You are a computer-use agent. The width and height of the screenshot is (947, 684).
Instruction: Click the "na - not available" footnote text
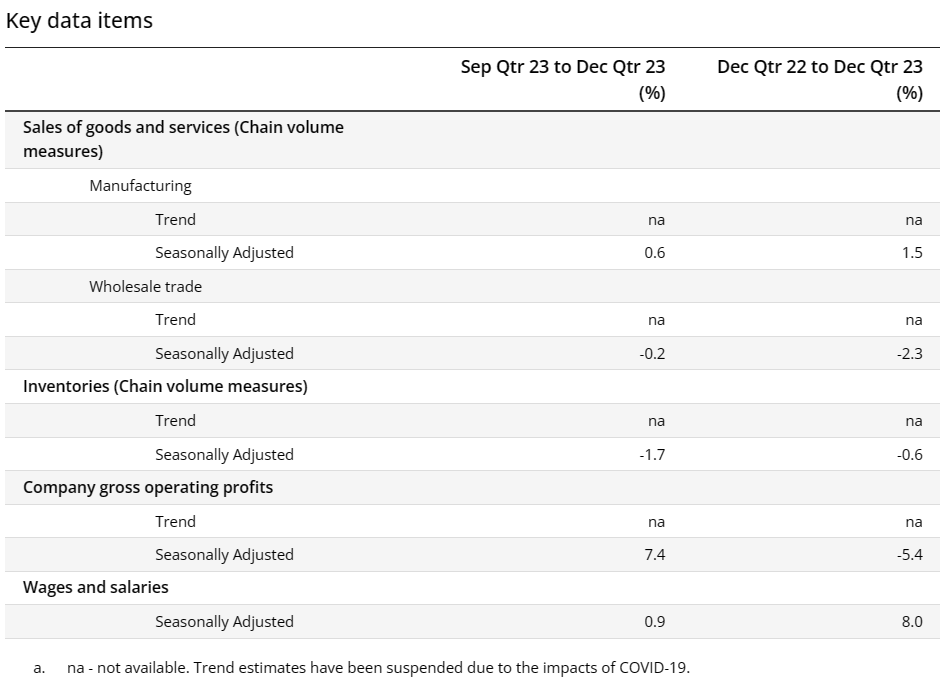point(378,667)
